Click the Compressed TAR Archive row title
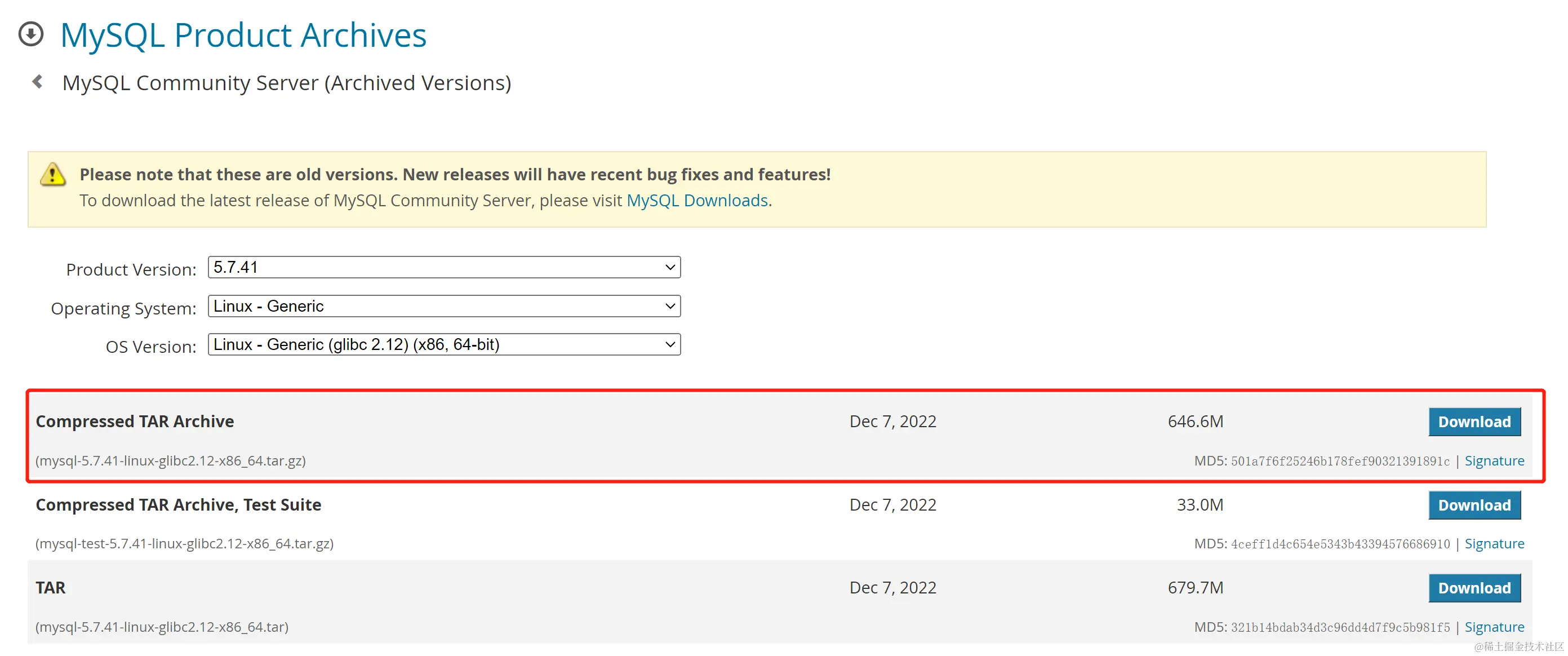 coord(135,422)
